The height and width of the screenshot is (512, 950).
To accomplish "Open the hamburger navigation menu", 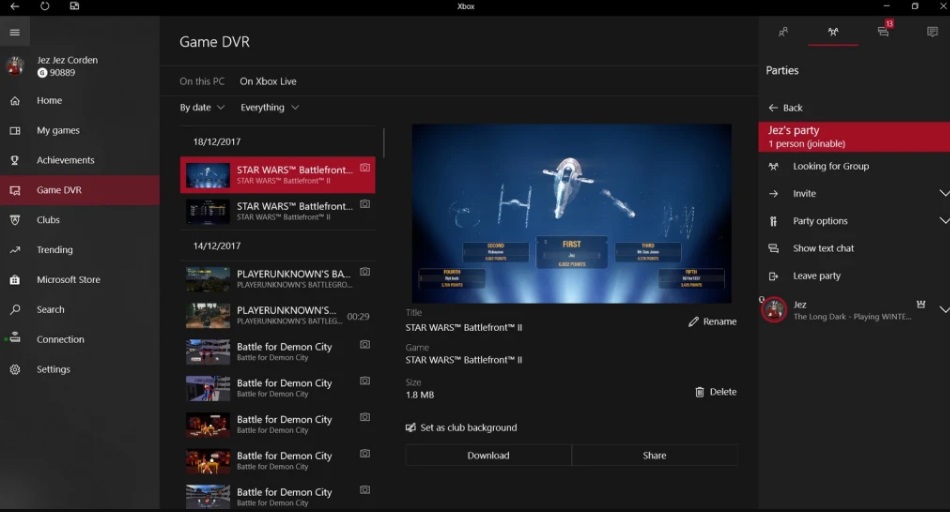I will [15, 33].
